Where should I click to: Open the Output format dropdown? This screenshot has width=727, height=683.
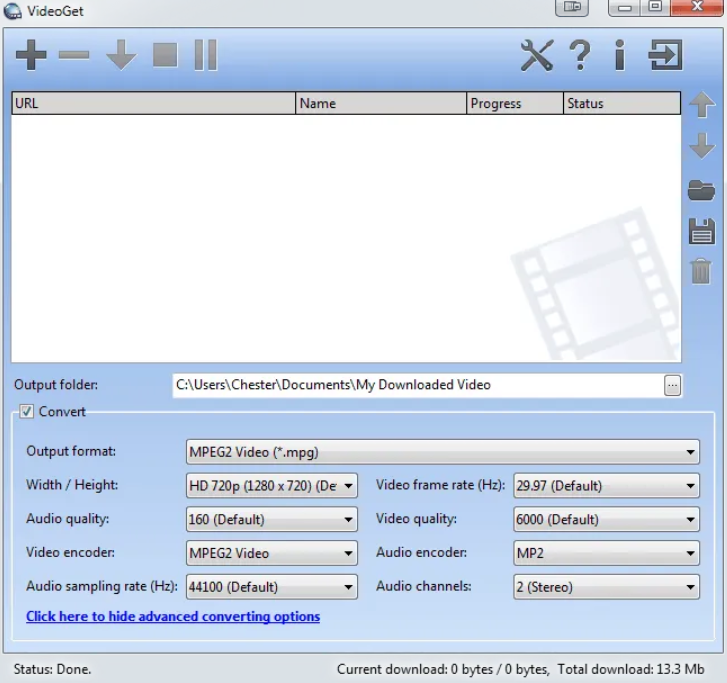point(442,452)
